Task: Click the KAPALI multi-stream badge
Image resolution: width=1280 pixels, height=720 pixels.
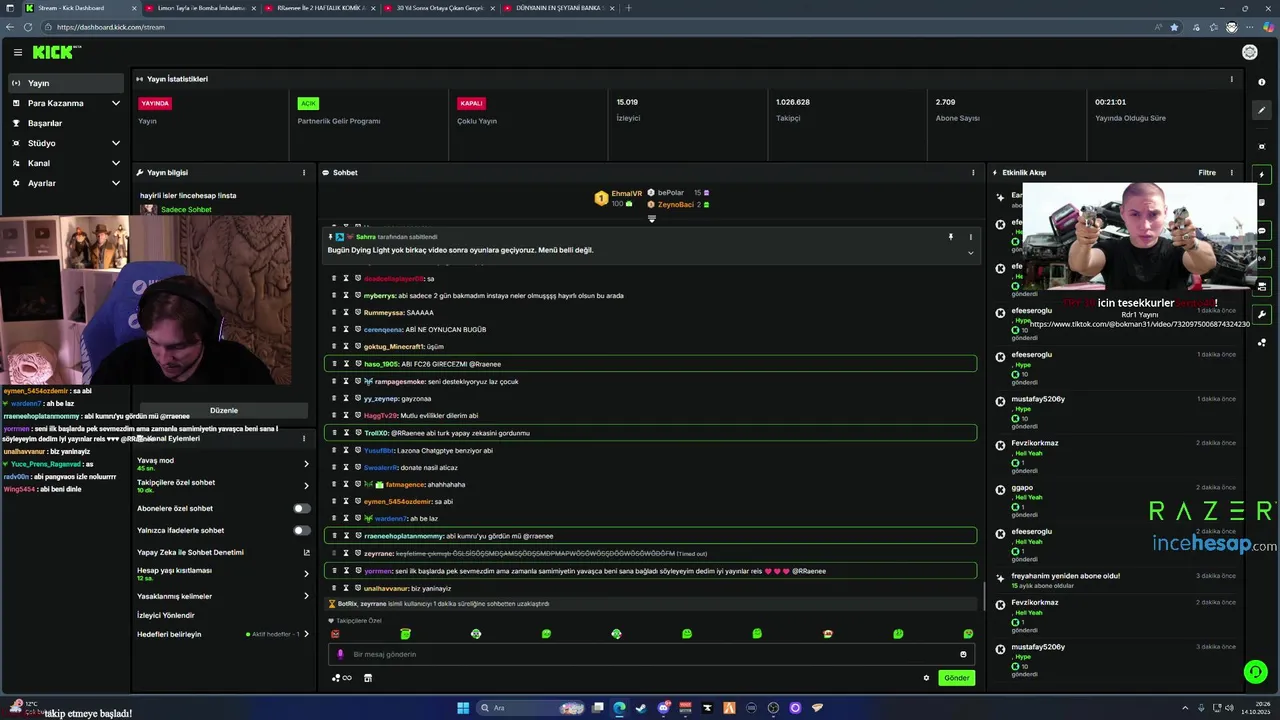Action: 471,103
